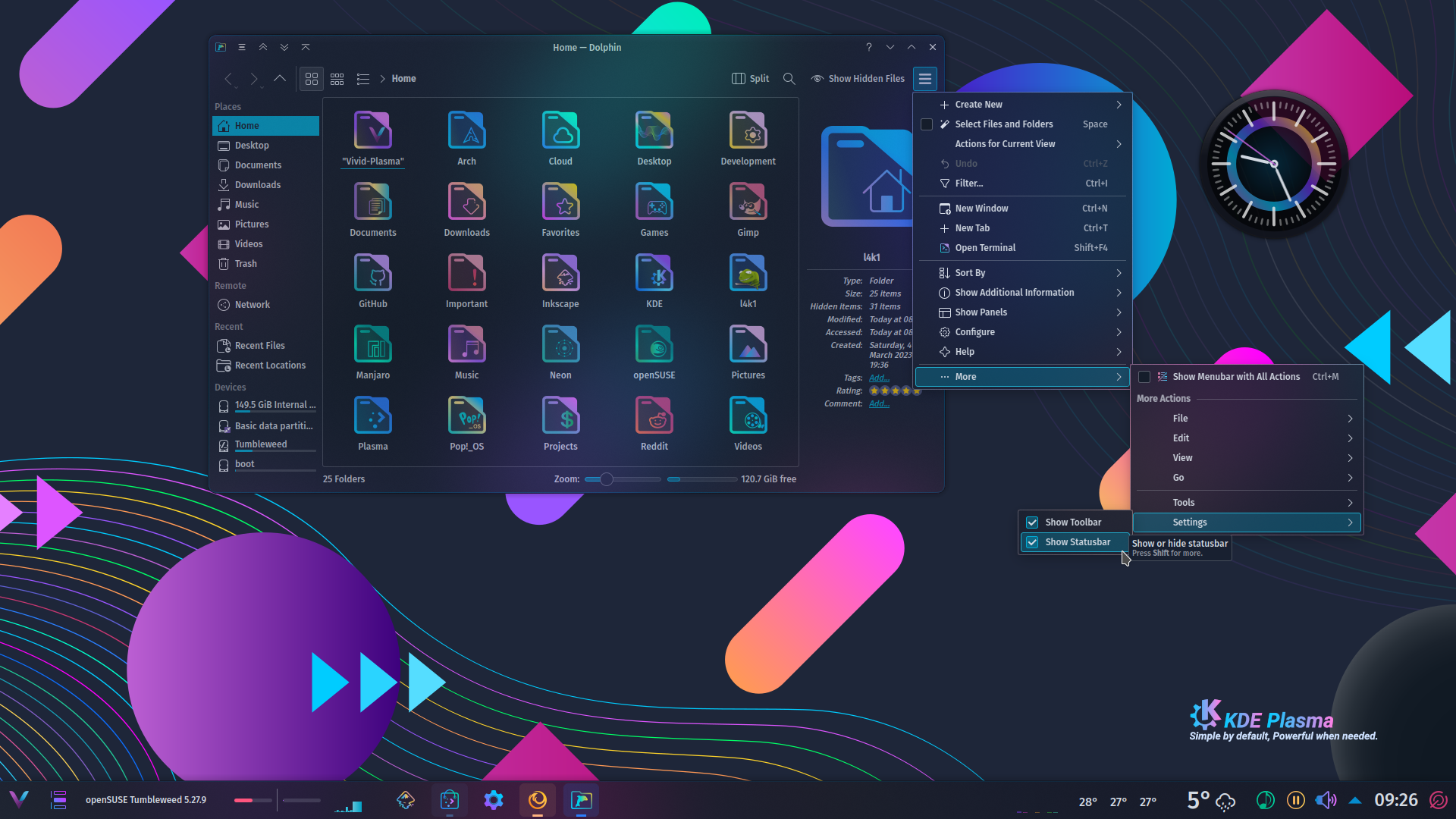Open the Gimp folder icon
Viewport: 1456px width, 819px height.
pos(748,202)
